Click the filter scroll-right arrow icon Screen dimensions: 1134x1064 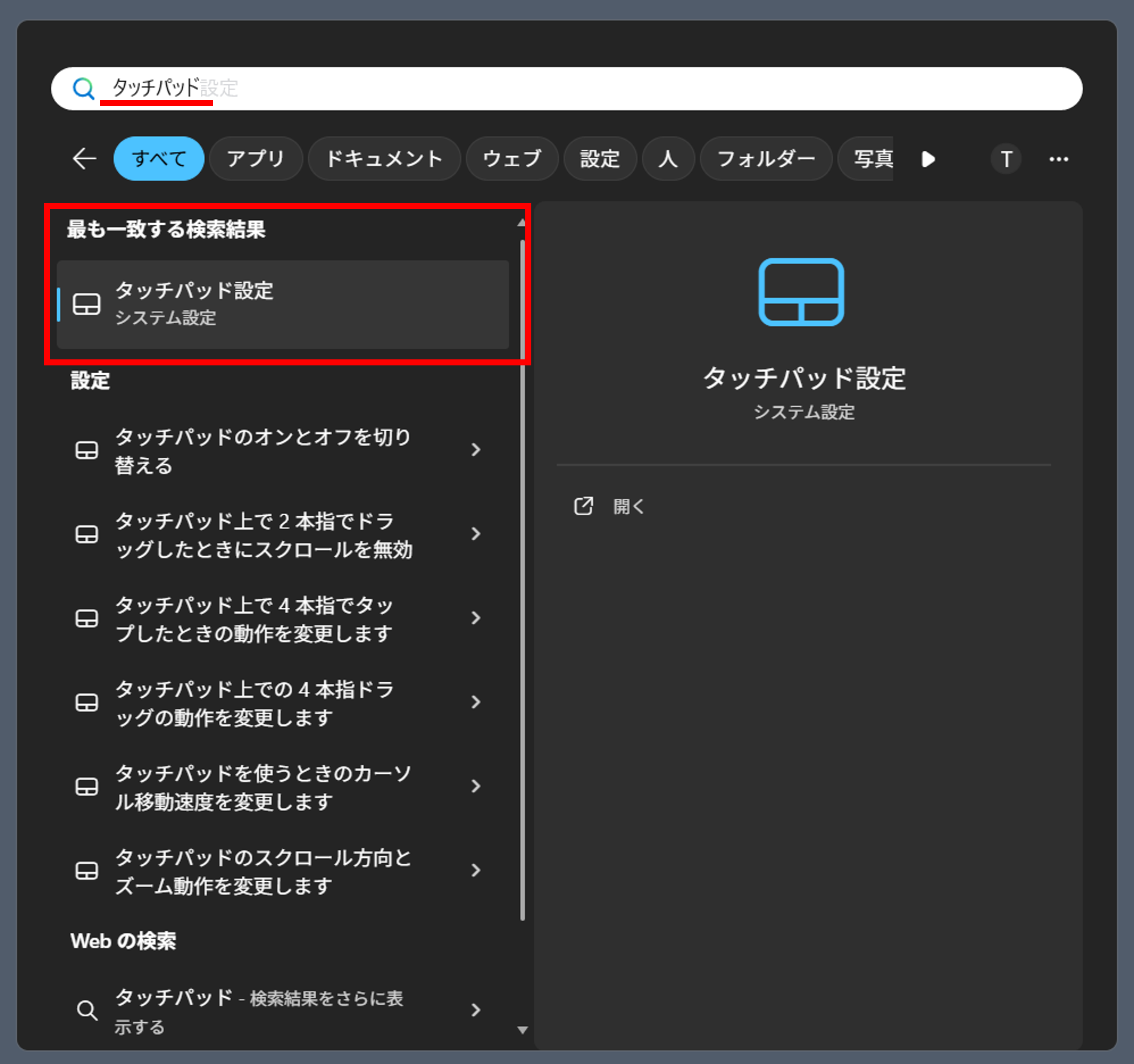click(928, 159)
